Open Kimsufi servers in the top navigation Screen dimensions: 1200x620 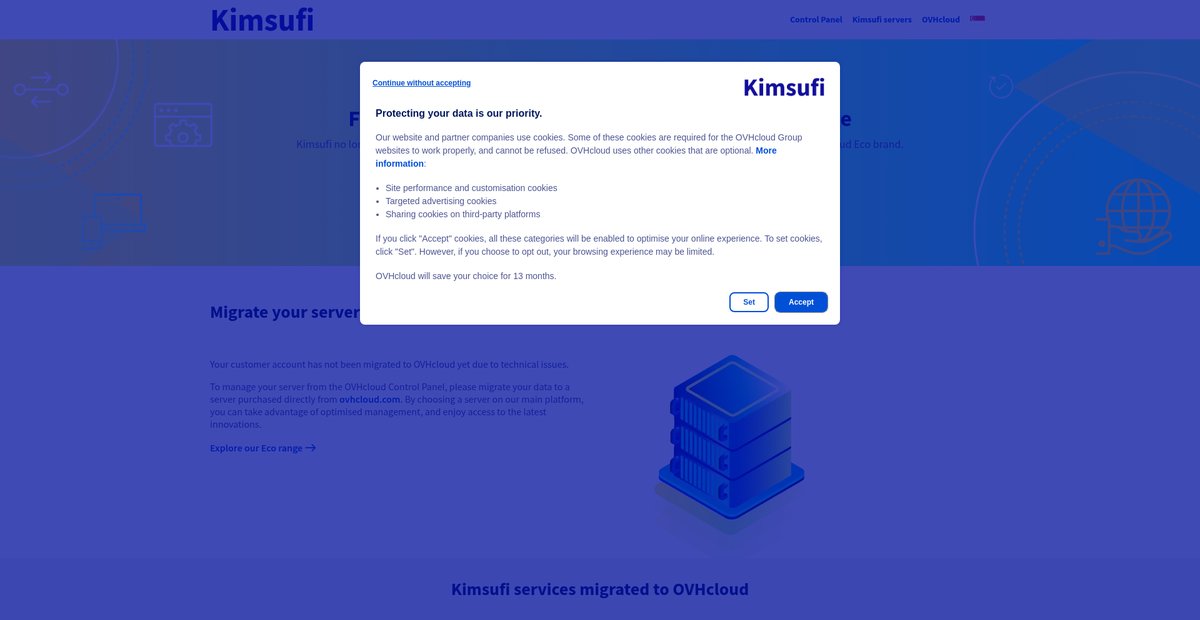coord(882,20)
